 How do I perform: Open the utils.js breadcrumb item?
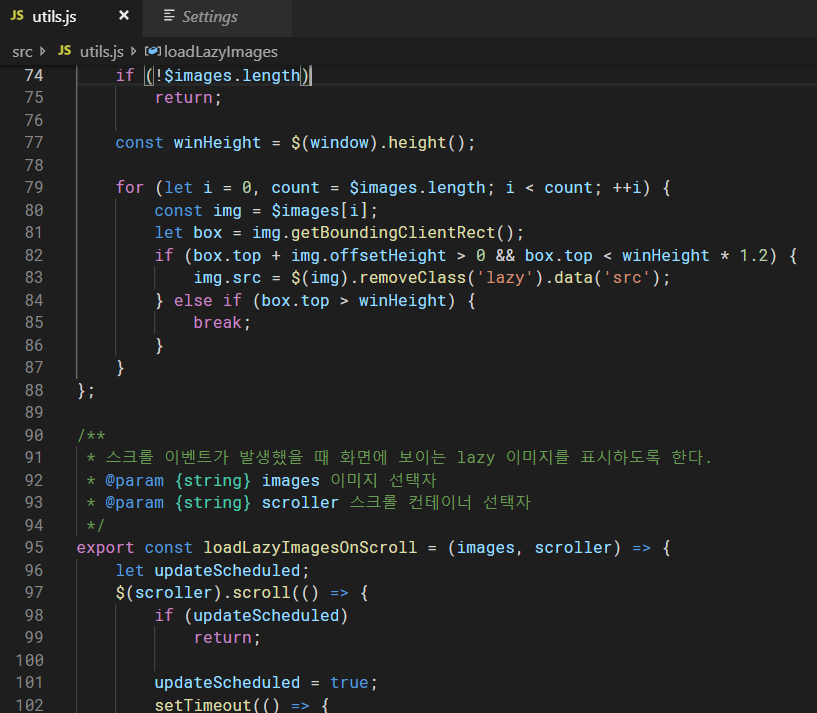click(101, 51)
